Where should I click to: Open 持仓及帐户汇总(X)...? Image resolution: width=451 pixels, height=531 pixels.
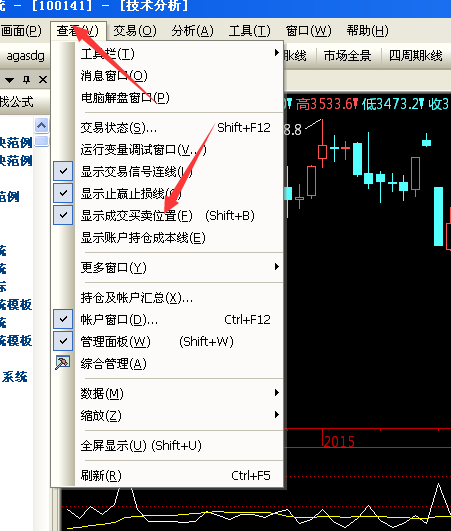179,298
